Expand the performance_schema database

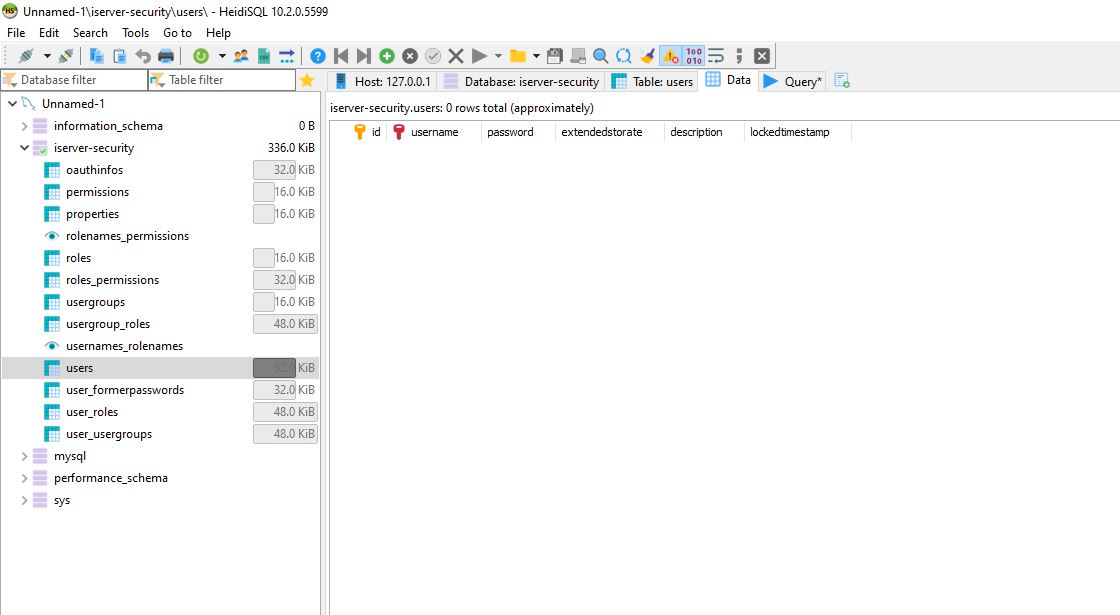pyautogui.click(x=24, y=478)
